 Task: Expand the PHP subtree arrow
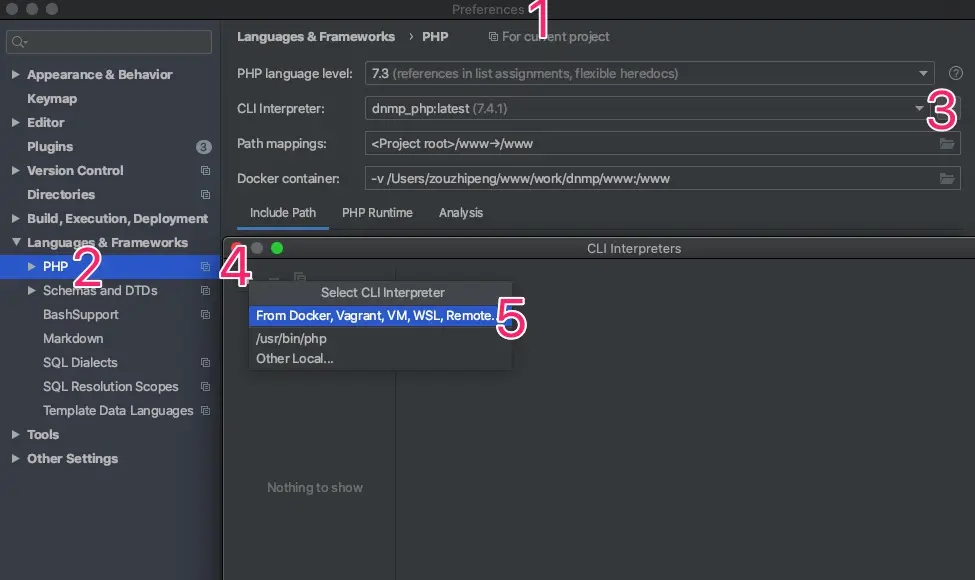[x=31, y=267]
